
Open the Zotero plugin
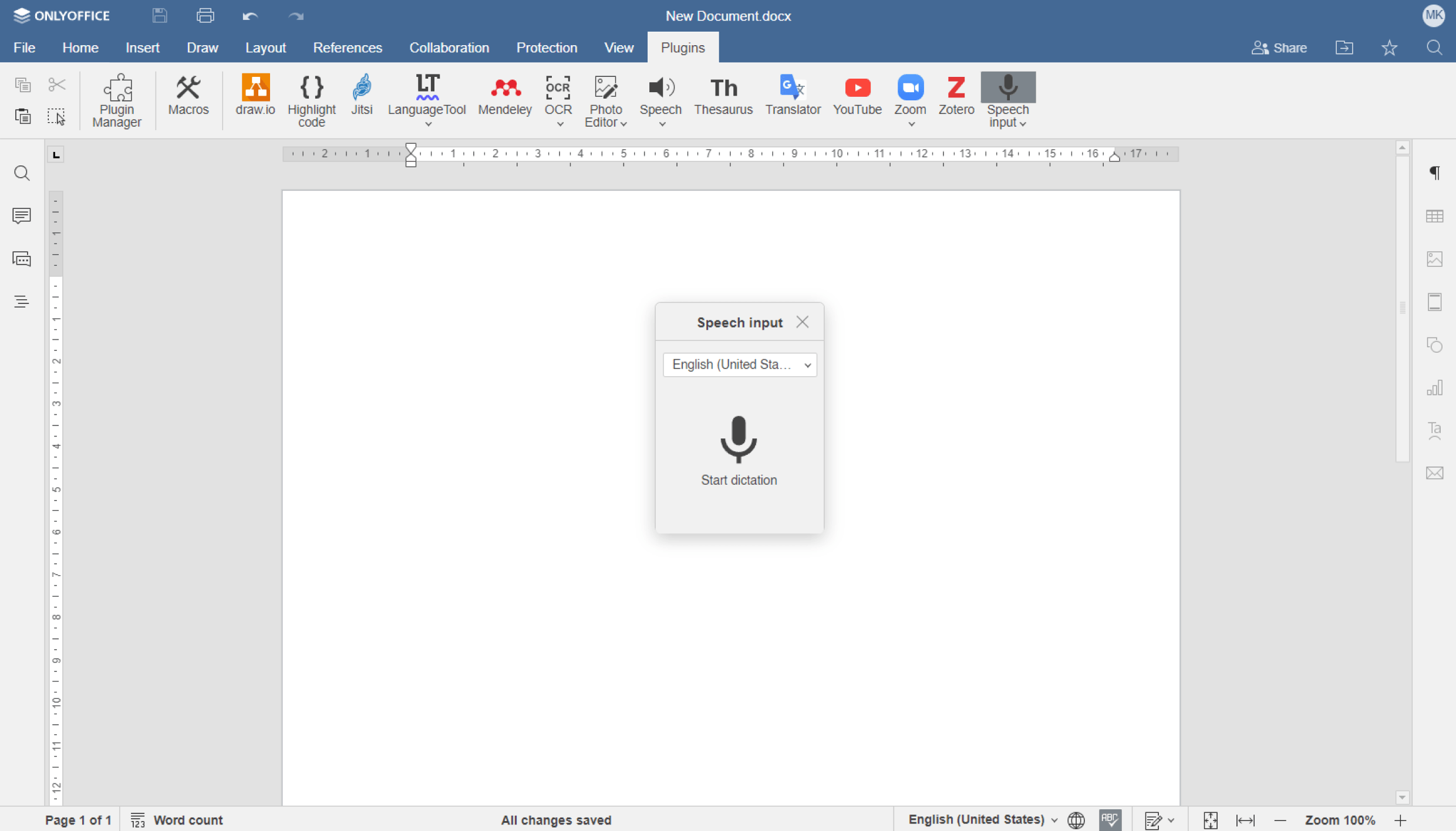955,95
